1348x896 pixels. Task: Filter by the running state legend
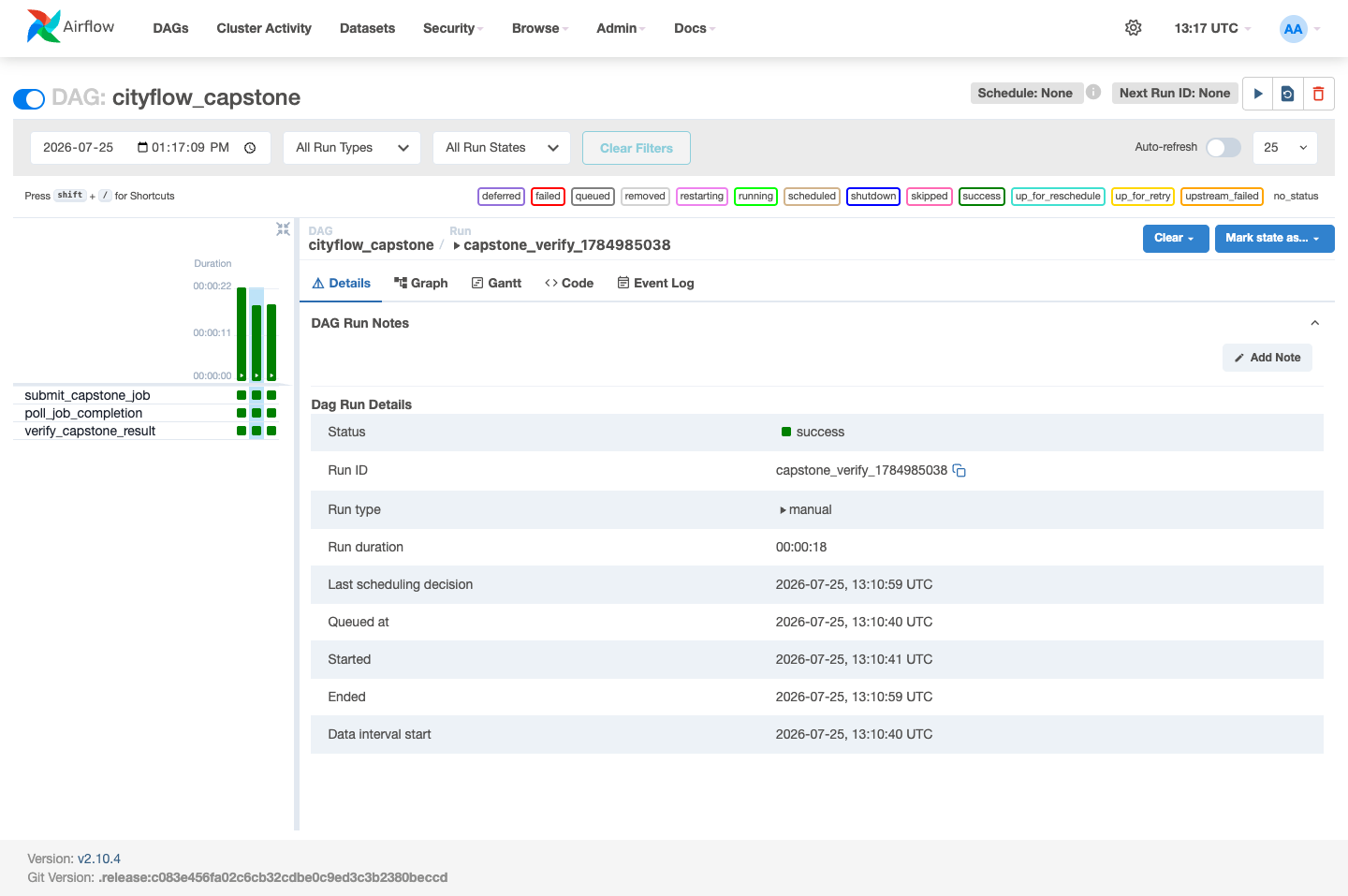pyautogui.click(x=755, y=197)
